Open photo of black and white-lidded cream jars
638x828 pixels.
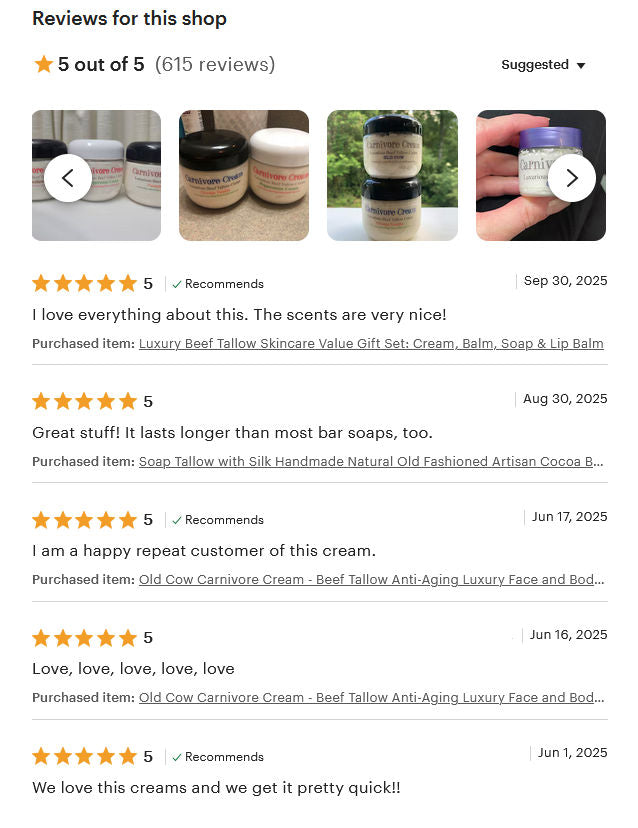pyautogui.click(x=244, y=175)
